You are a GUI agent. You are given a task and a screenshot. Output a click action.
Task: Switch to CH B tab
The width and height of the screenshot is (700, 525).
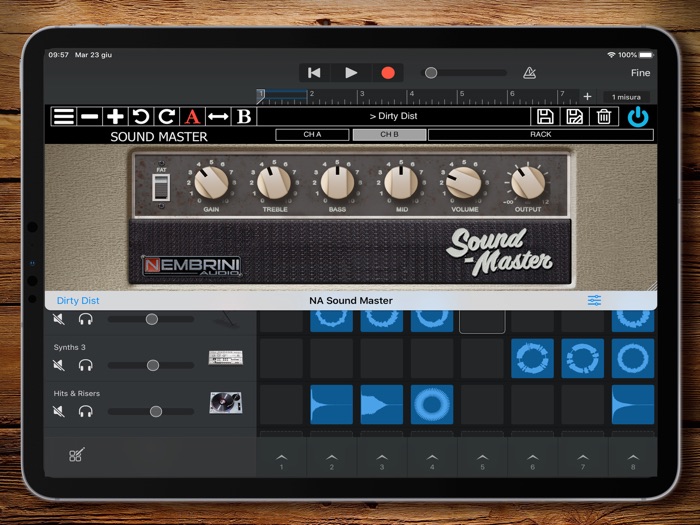point(389,134)
